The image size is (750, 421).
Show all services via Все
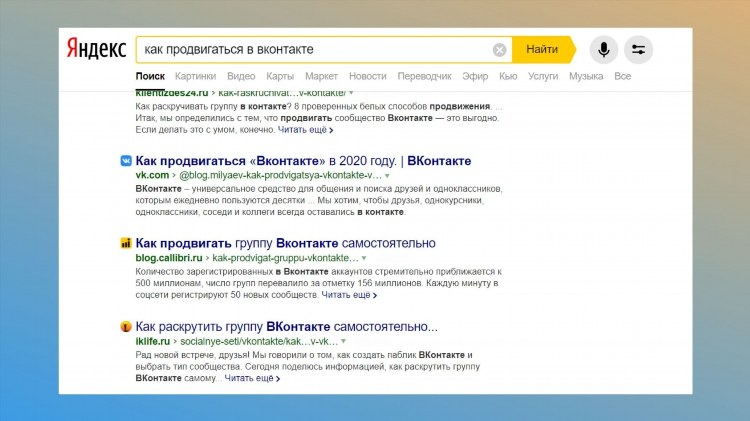(622, 76)
